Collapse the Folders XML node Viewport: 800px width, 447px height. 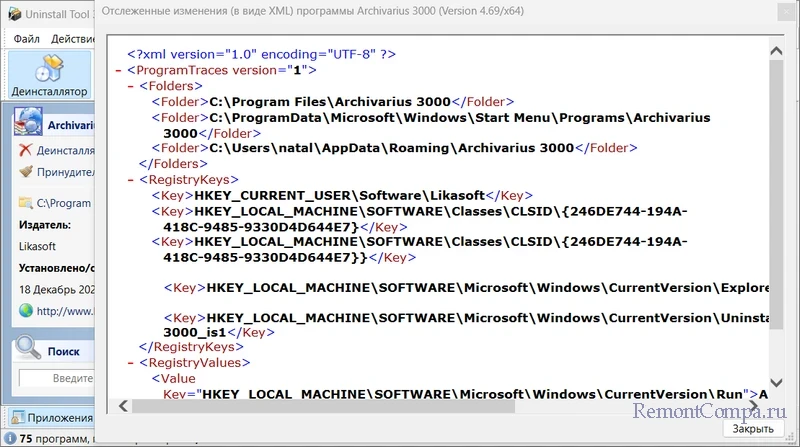[131, 86]
